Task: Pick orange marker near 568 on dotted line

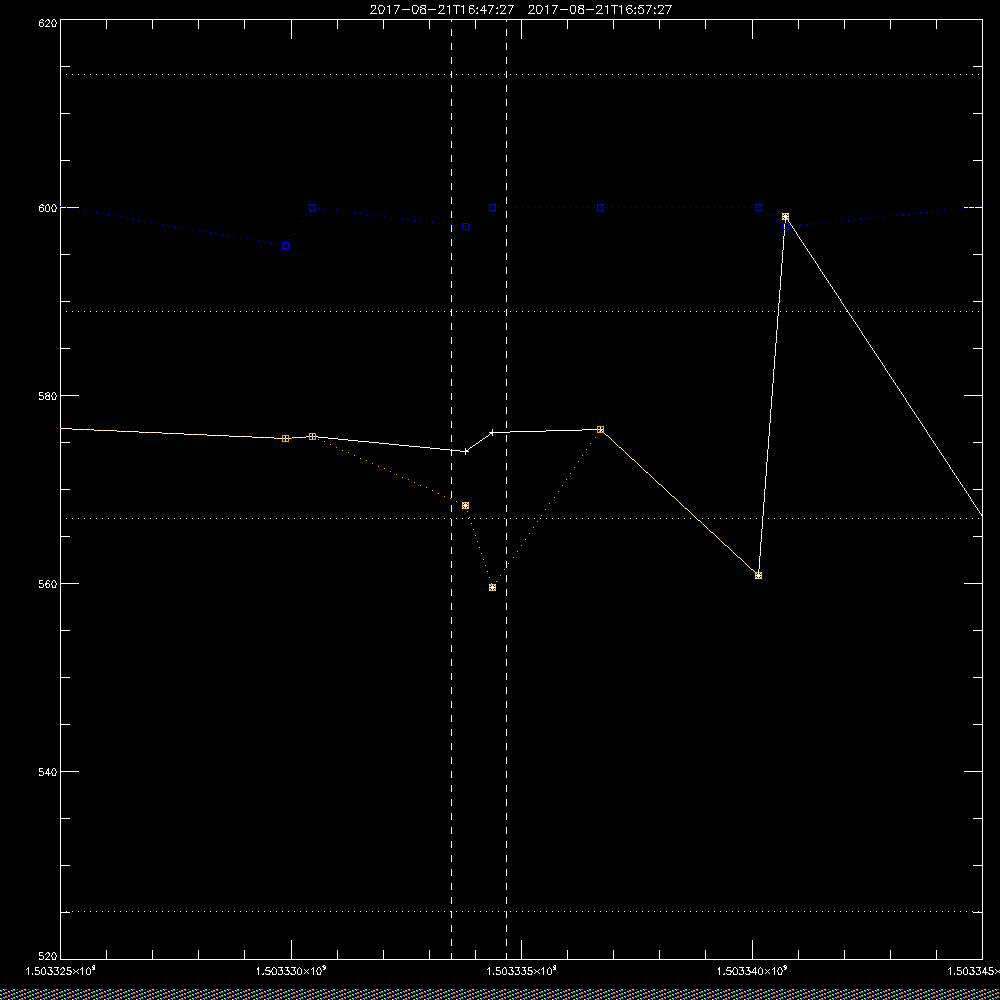Action: pyautogui.click(x=466, y=506)
